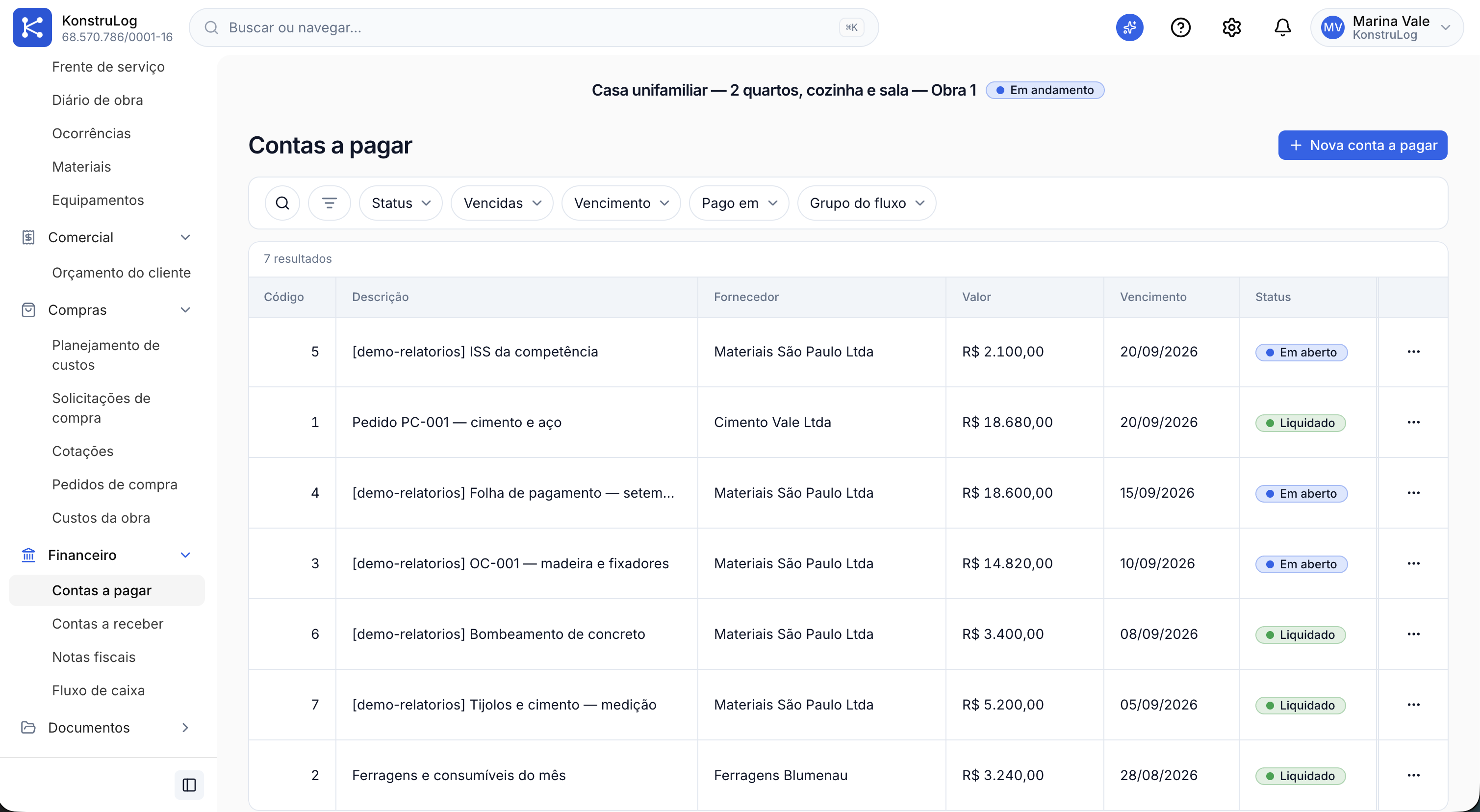
Task: Open row actions for Pedido PC-001
Action: tap(1413, 422)
